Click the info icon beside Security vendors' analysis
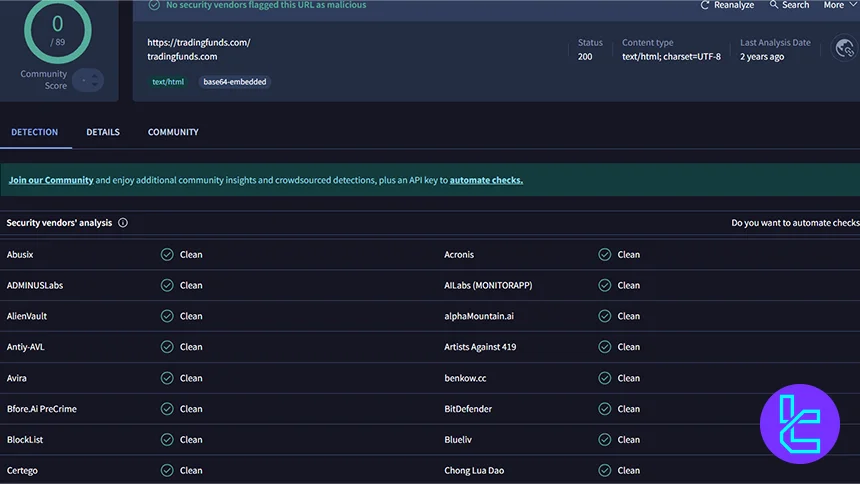 [x=123, y=223]
